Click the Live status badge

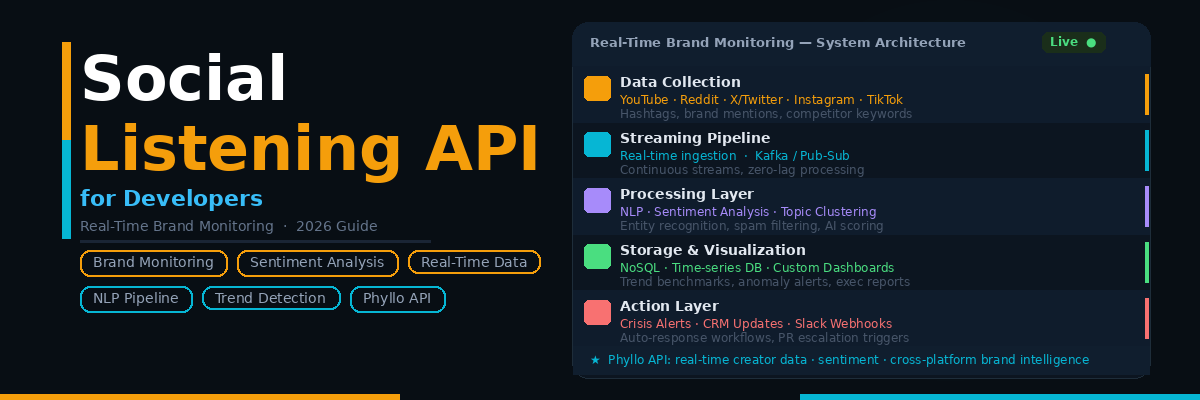click(1073, 42)
